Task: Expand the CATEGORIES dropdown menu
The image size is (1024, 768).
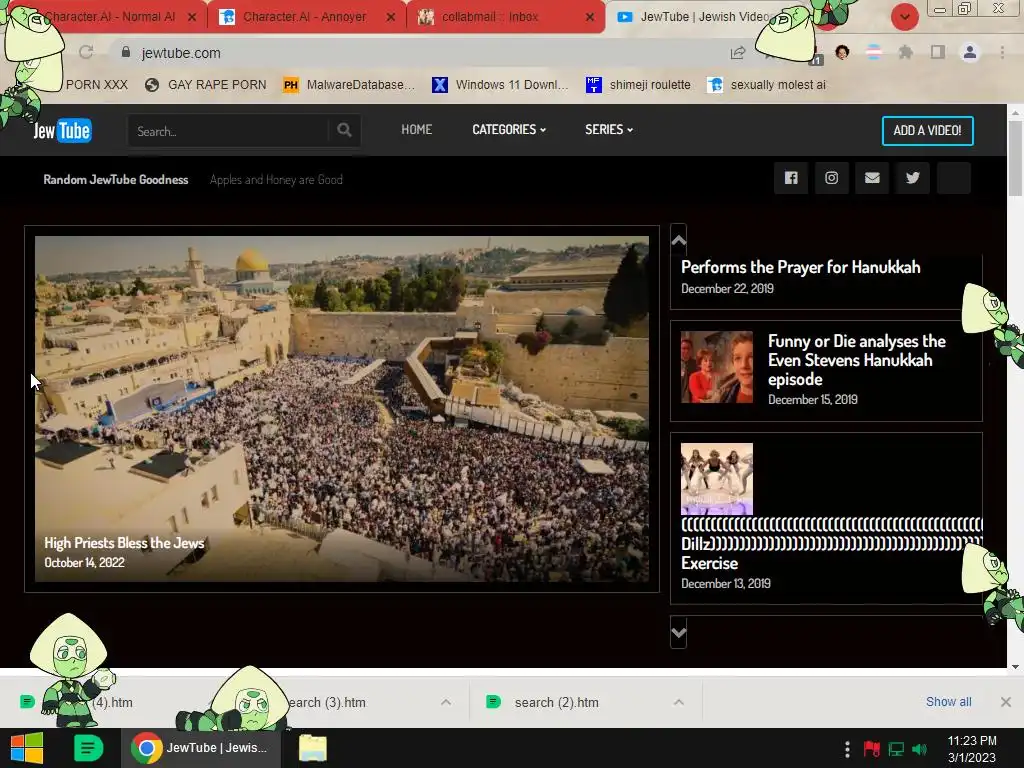Action: 509,129
